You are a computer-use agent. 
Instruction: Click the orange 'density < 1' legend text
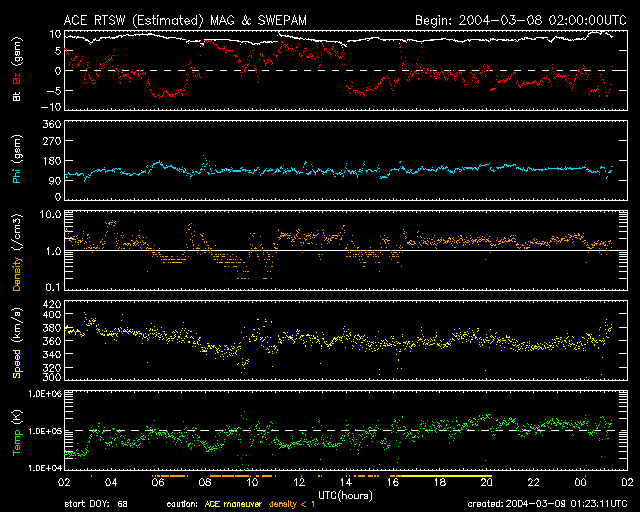[x=292, y=504]
